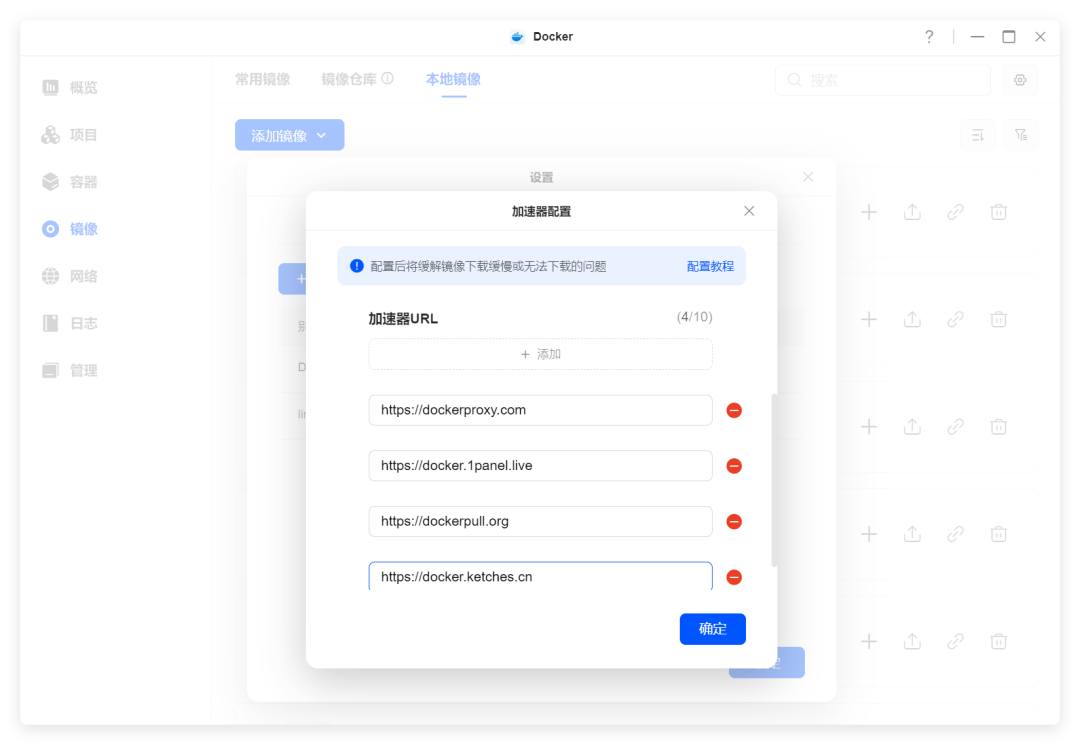This screenshot has height=745, width=1080.
Task: Click the dialog's vertical scrollbar
Action: tap(774, 480)
